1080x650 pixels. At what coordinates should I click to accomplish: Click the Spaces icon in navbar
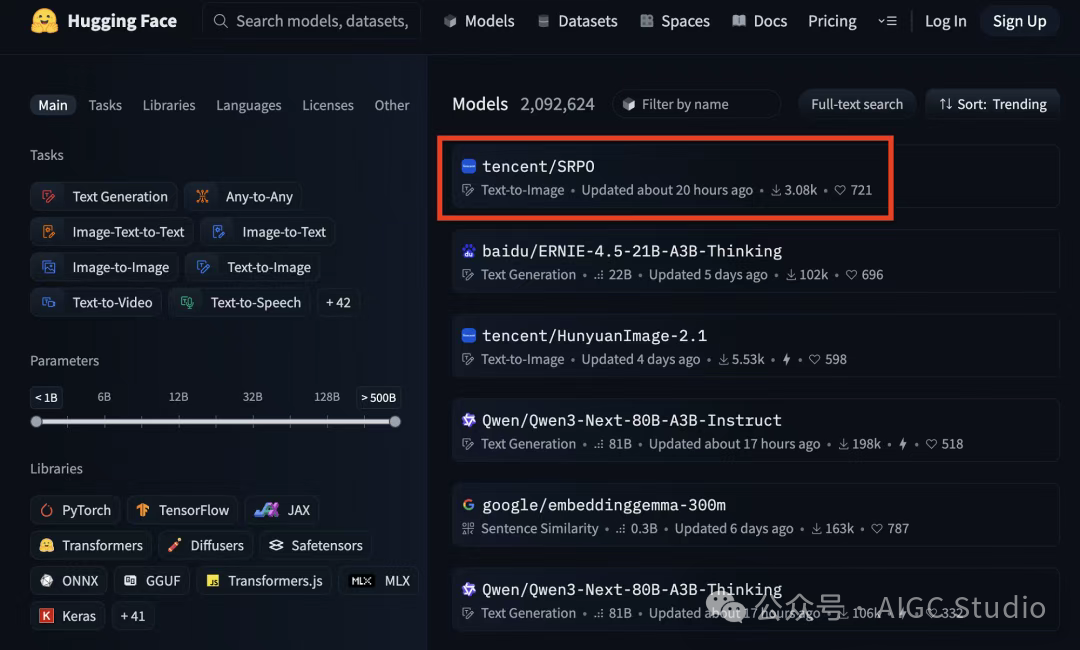click(x=646, y=21)
